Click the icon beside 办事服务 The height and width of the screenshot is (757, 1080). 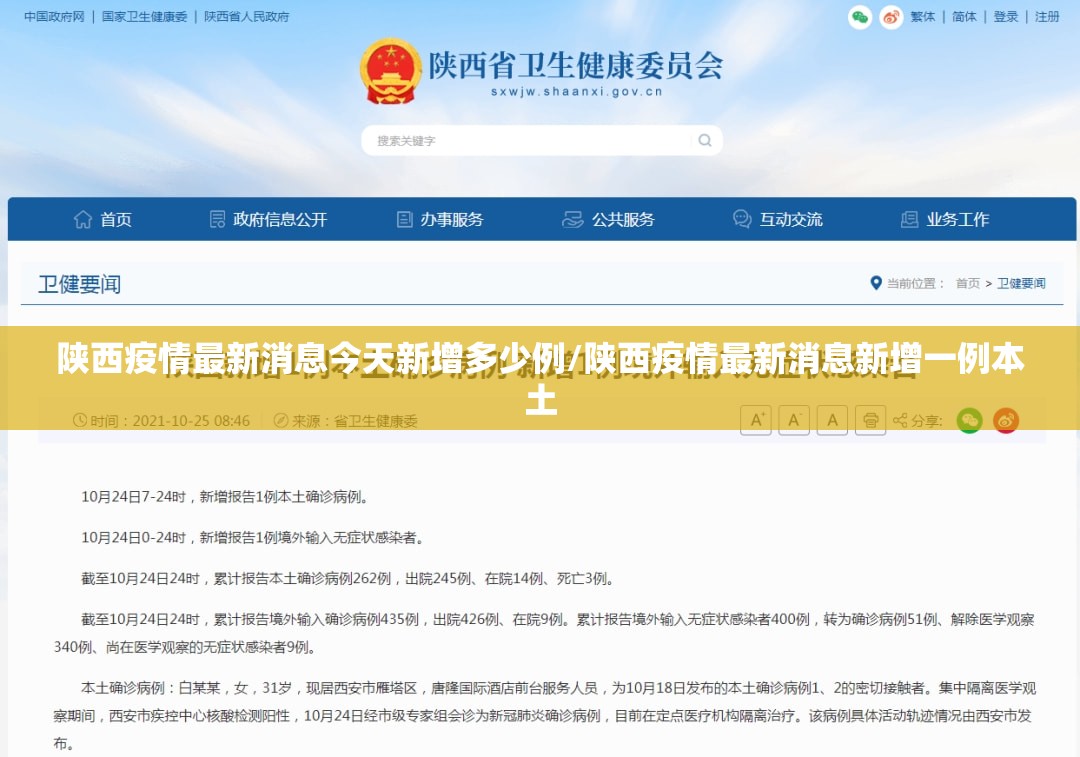[x=404, y=219]
